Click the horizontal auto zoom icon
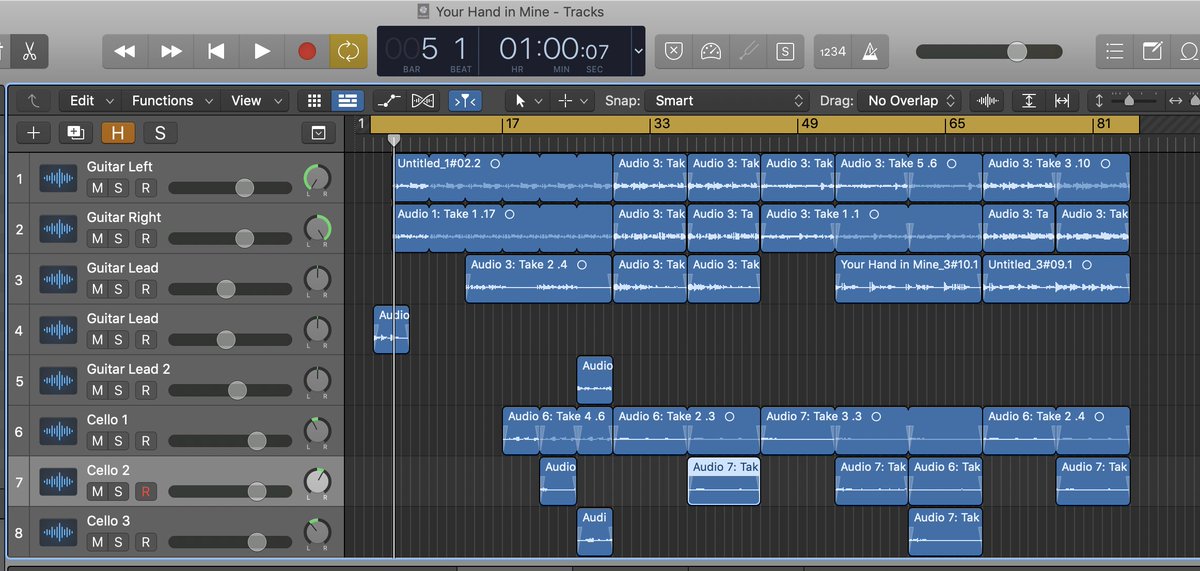Screen dimensions: 1200x571 coord(1062,100)
